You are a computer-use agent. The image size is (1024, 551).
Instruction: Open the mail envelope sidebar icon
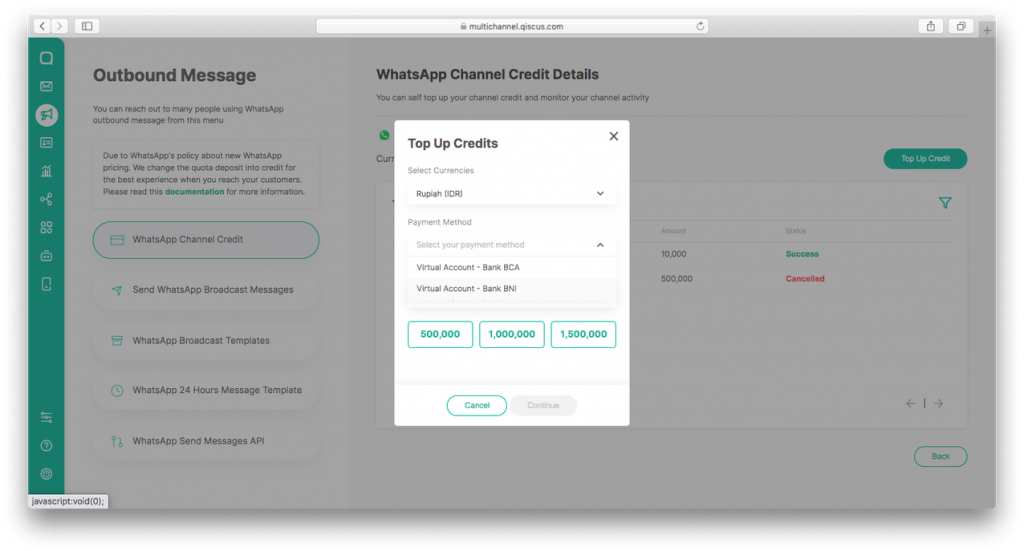pyautogui.click(x=46, y=86)
